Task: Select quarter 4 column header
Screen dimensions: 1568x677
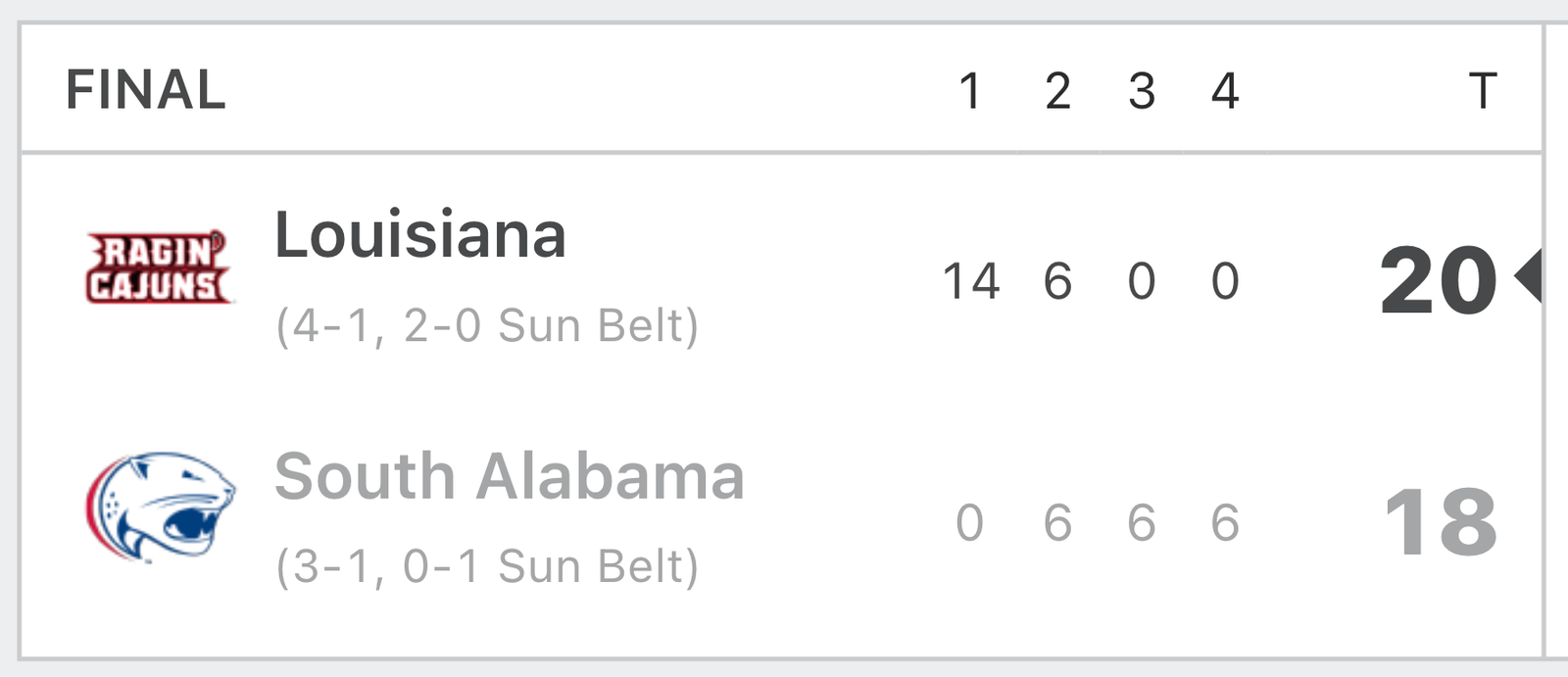Action: point(1225,91)
